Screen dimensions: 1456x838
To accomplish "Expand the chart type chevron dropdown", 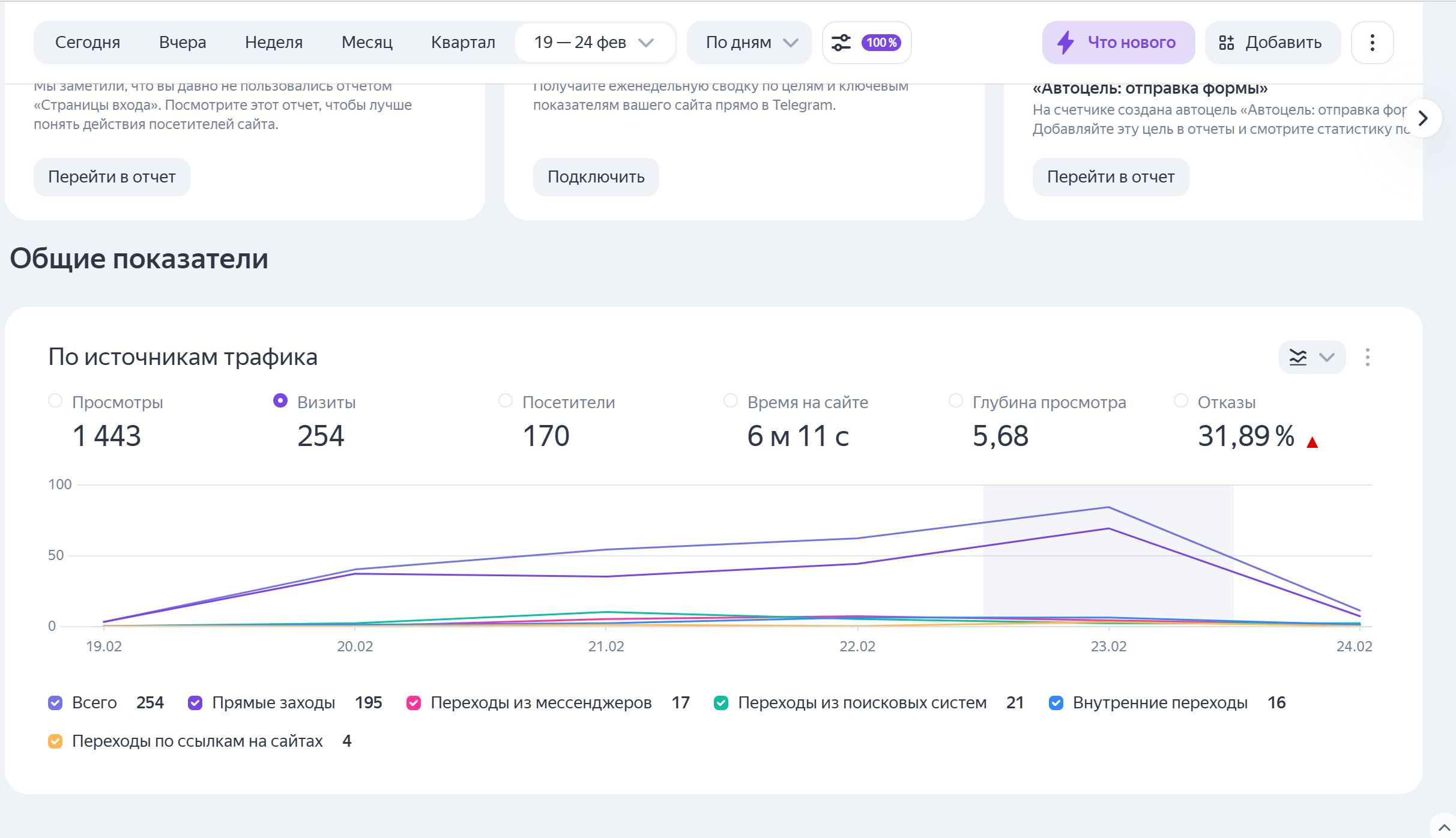I will [1327, 358].
